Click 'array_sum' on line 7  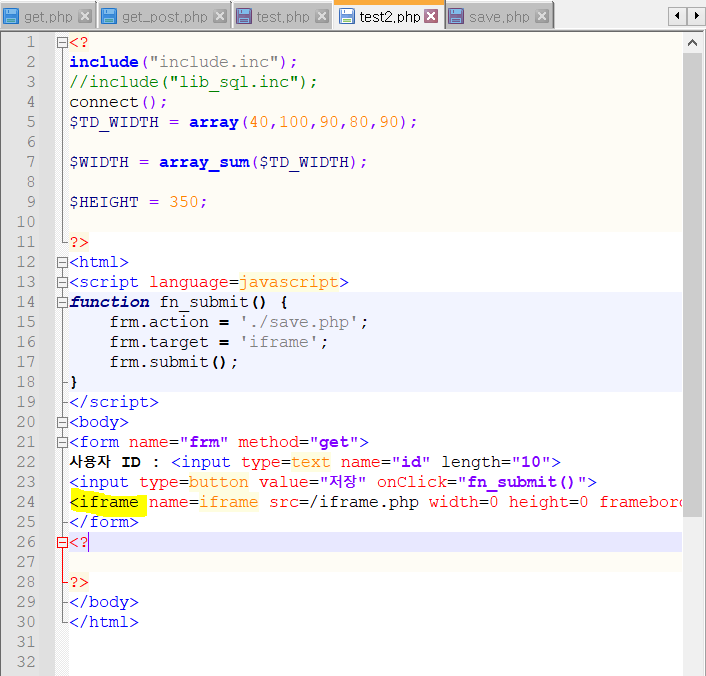tap(204, 162)
